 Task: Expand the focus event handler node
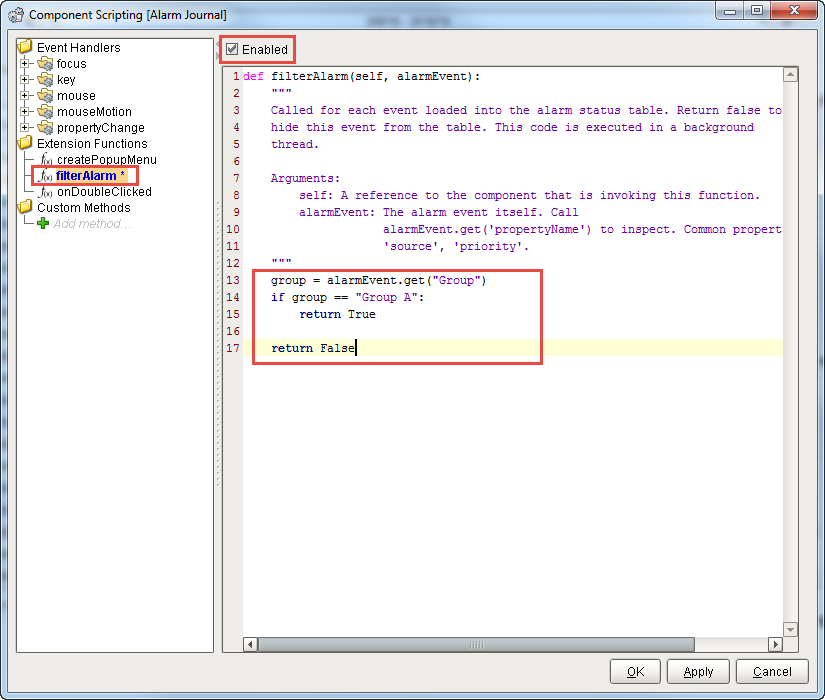24,64
